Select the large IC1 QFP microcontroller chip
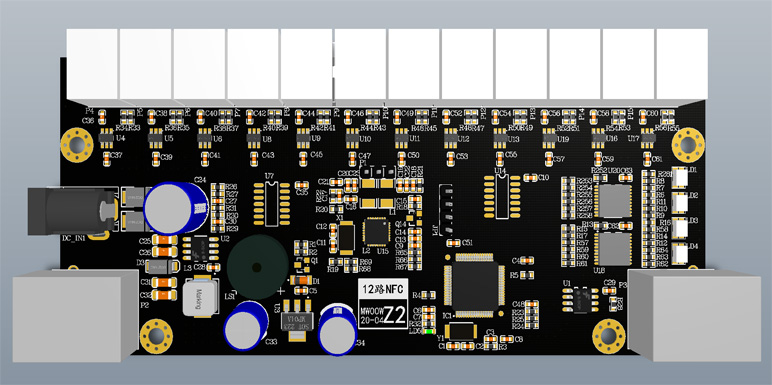772x385 pixels. 475,286
